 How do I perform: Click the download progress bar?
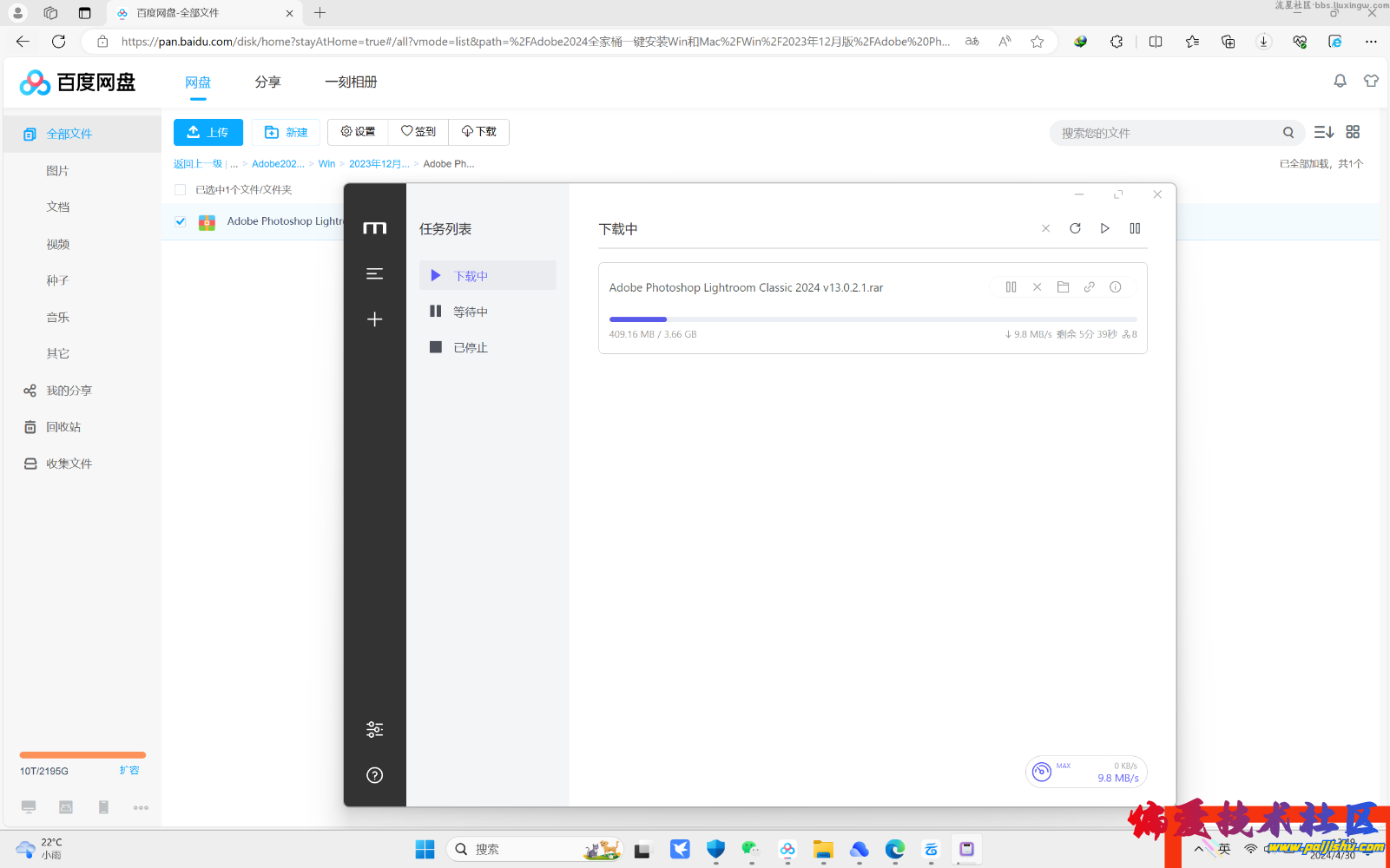coord(873,319)
